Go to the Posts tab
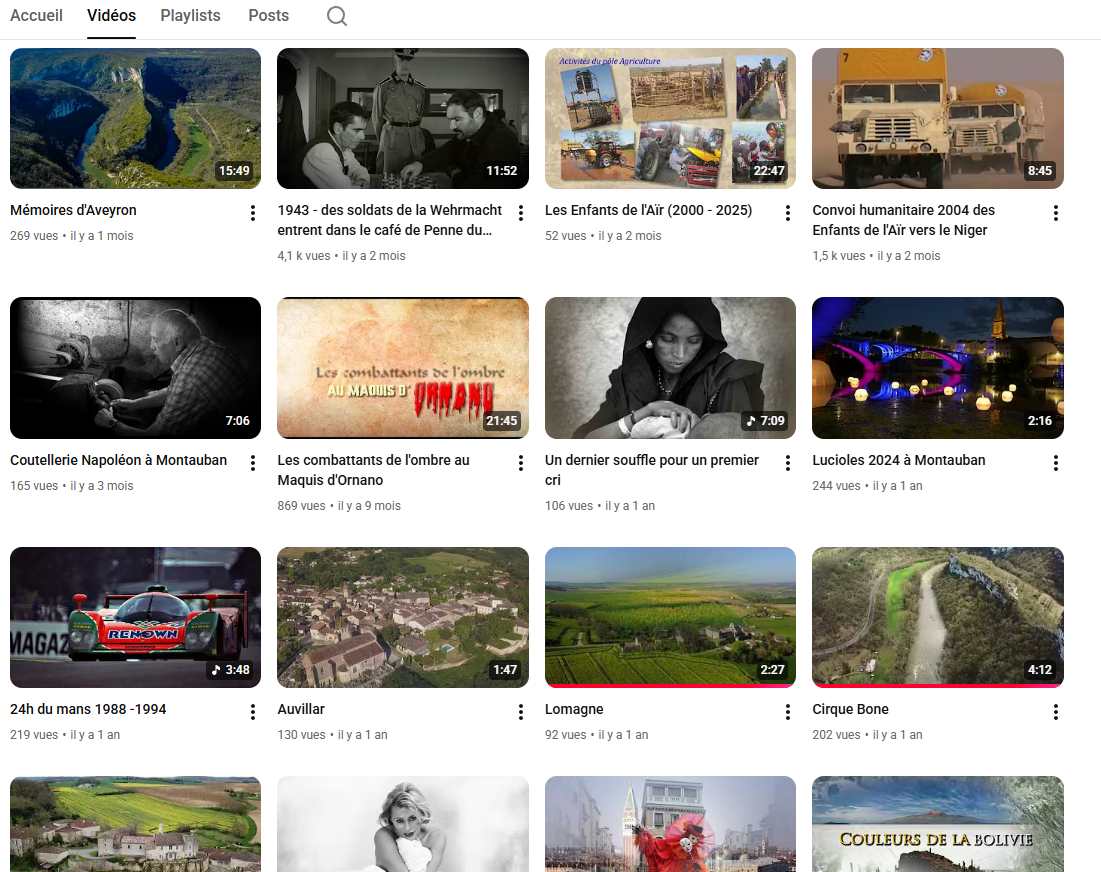This screenshot has height=872, width=1101. [x=268, y=16]
